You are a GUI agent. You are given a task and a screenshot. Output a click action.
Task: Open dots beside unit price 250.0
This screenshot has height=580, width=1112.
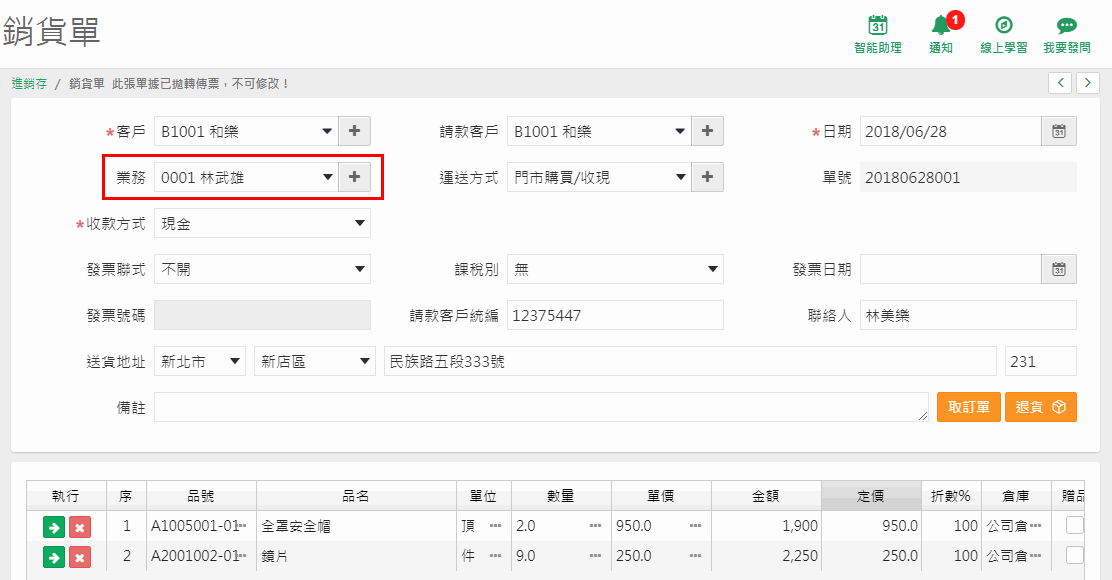695,556
